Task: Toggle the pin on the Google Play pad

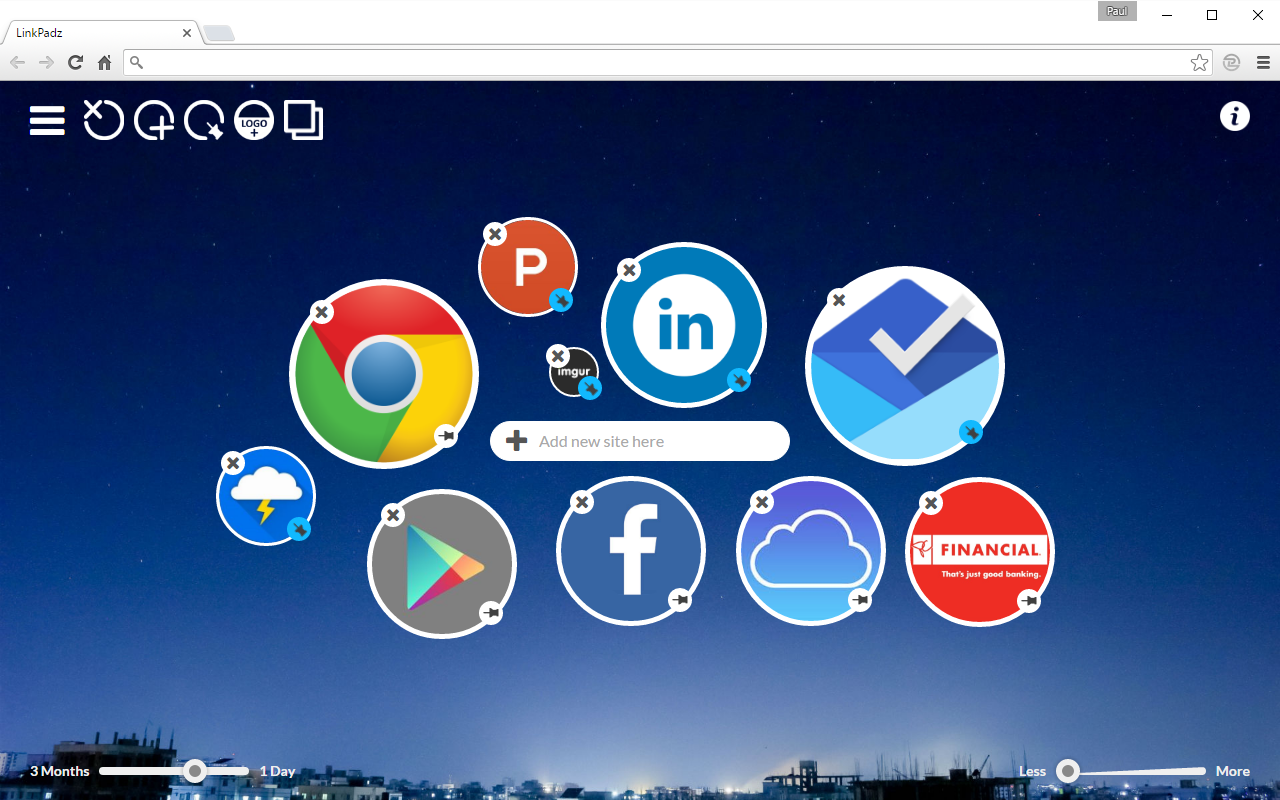Action: click(x=490, y=613)
